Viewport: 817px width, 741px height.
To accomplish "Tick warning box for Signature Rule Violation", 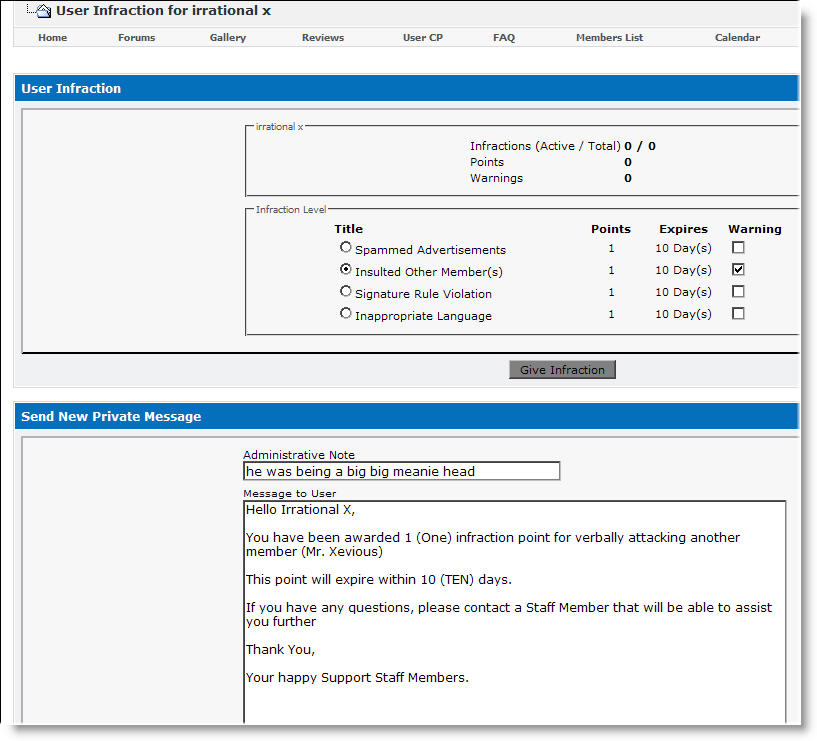I will tap(738, 292).
